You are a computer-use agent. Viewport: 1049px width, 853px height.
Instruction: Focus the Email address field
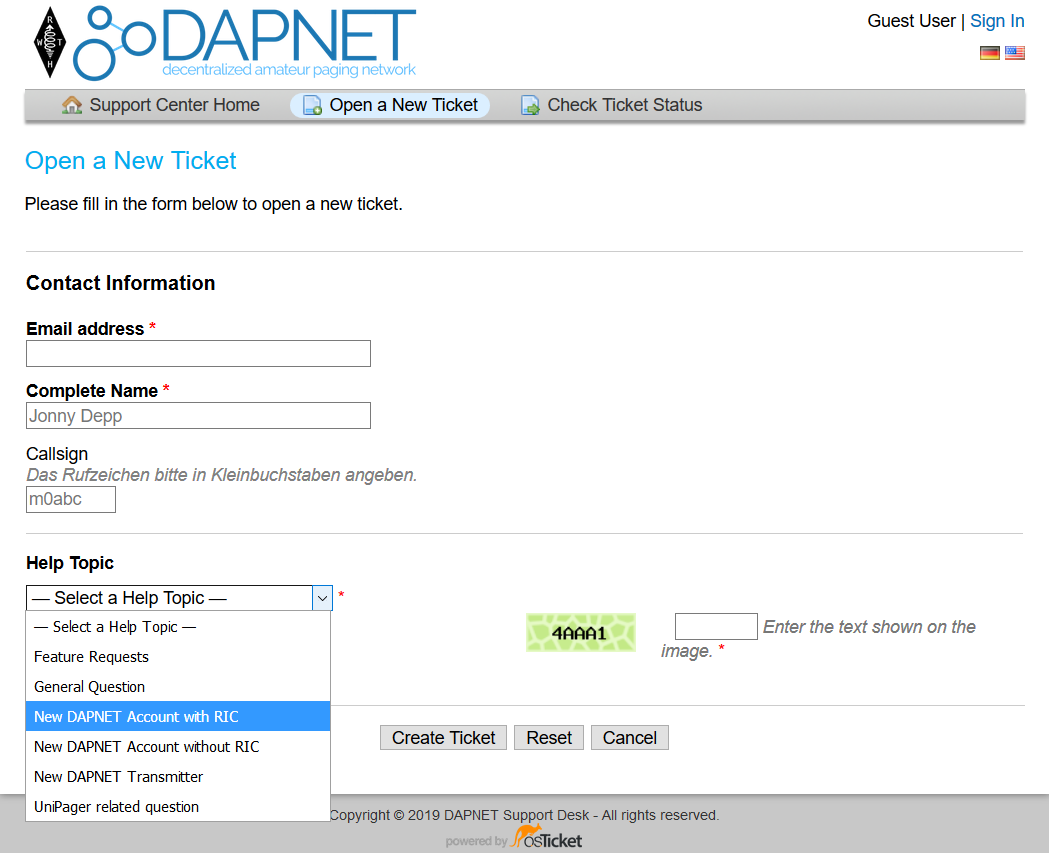click(x=198, y=353)
